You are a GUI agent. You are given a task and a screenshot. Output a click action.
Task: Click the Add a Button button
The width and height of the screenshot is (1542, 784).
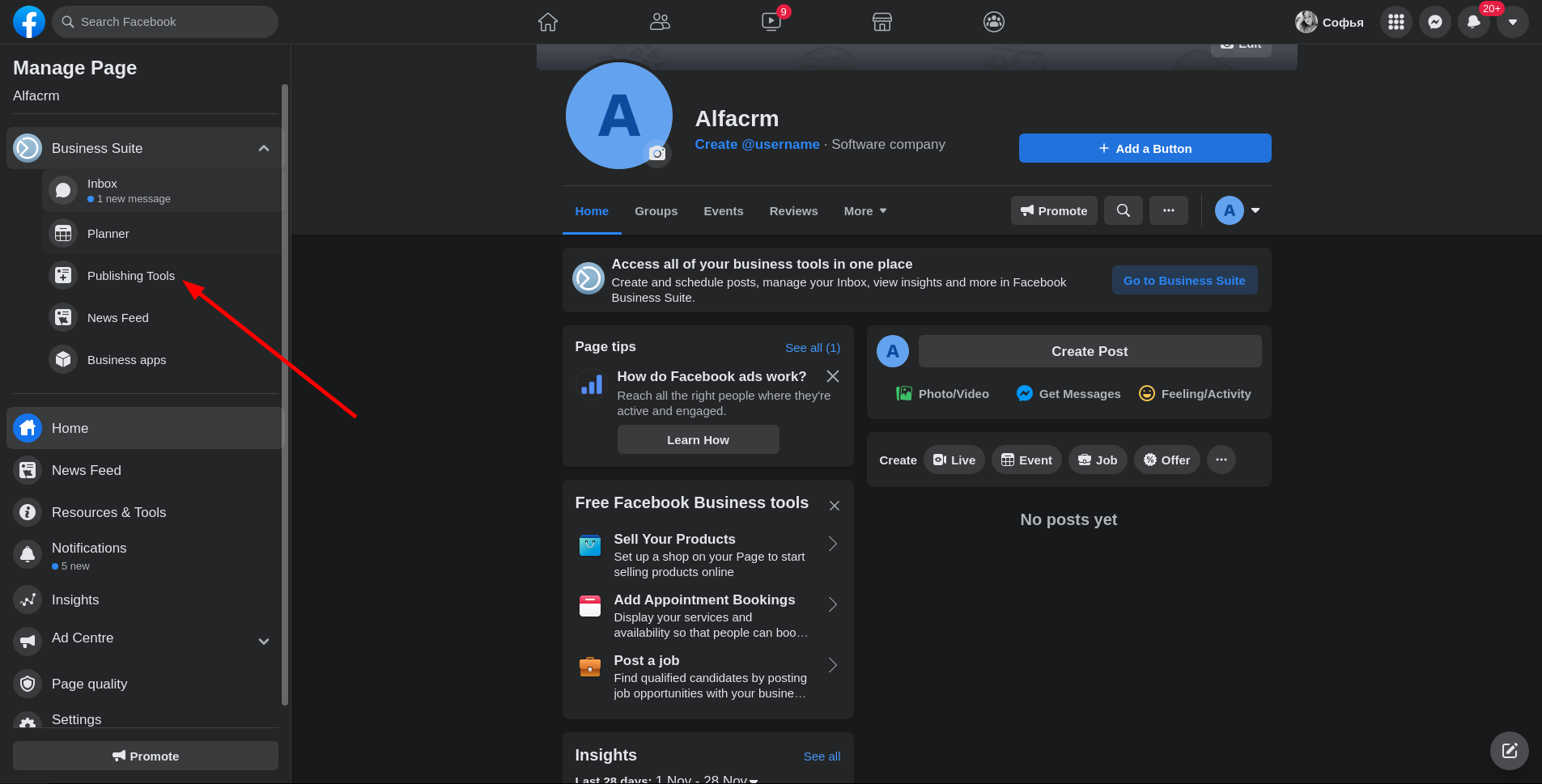click(1145, 148)
